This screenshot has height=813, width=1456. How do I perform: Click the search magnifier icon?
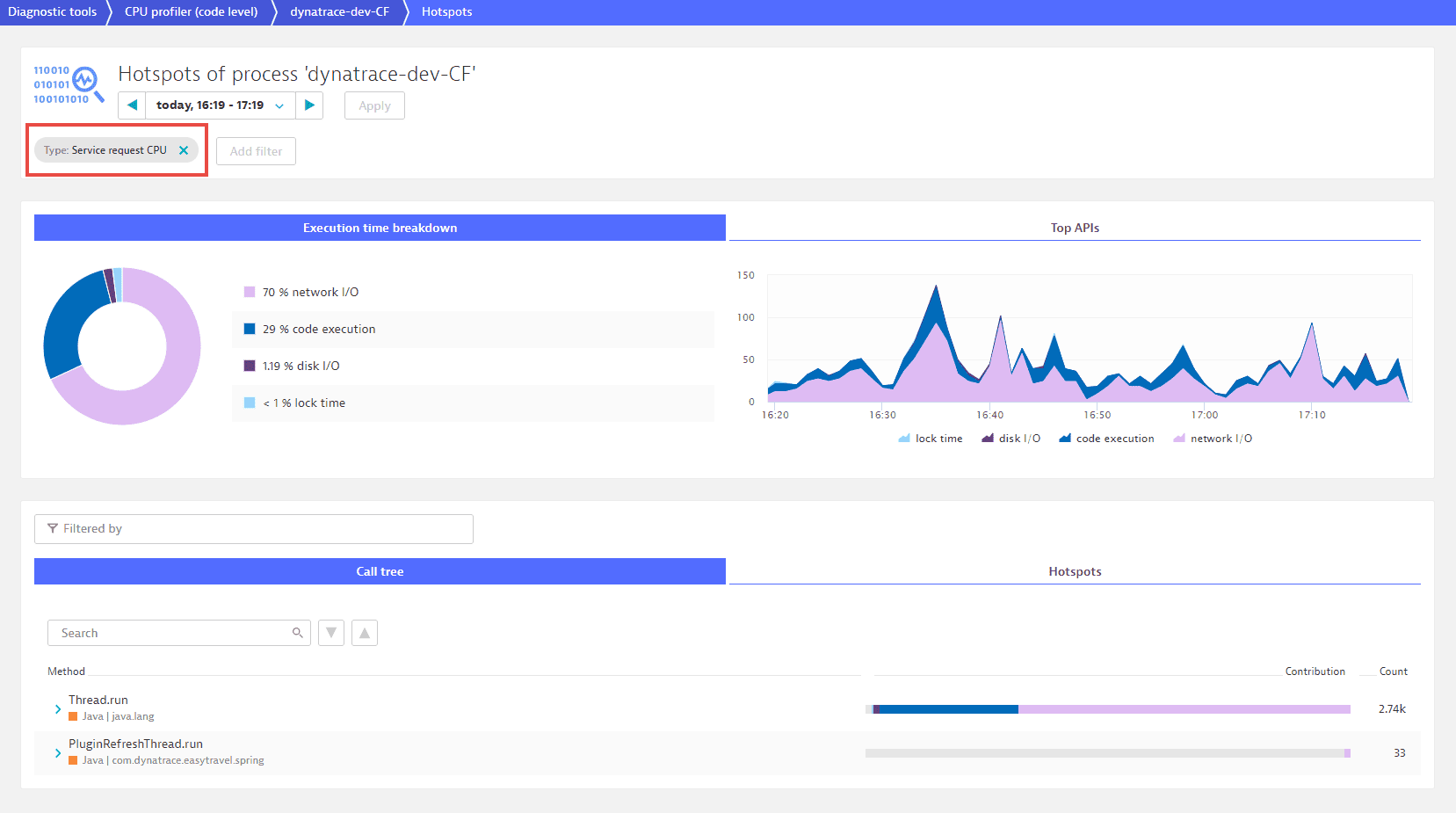coord(298,633)
